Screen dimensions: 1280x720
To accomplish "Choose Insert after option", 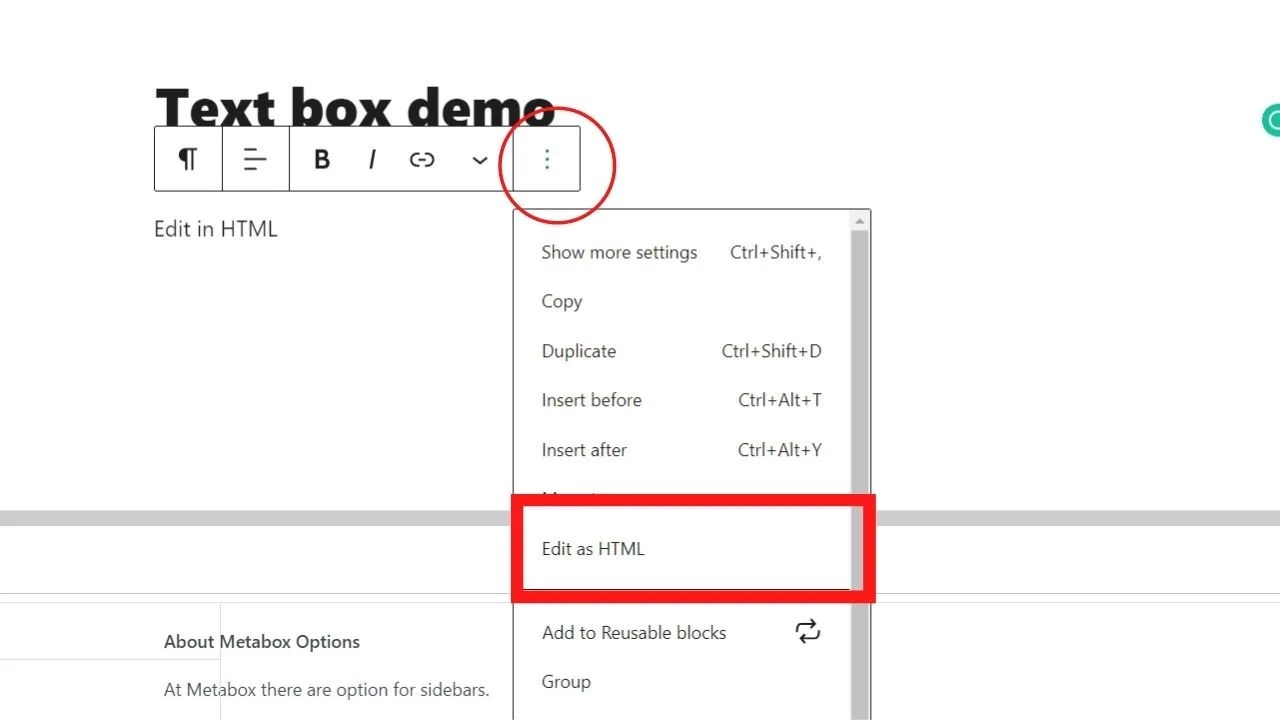I will [682, 450].
